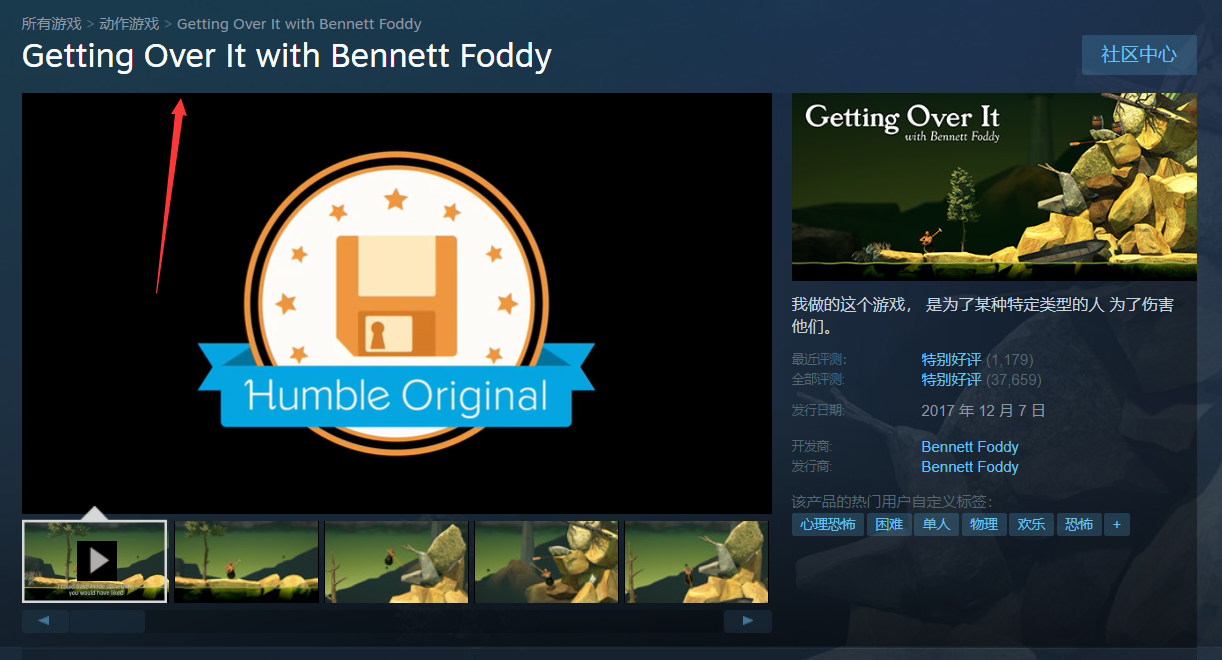Open developer Bennett Foddy link
The image size is (1222, 660).
970,447
